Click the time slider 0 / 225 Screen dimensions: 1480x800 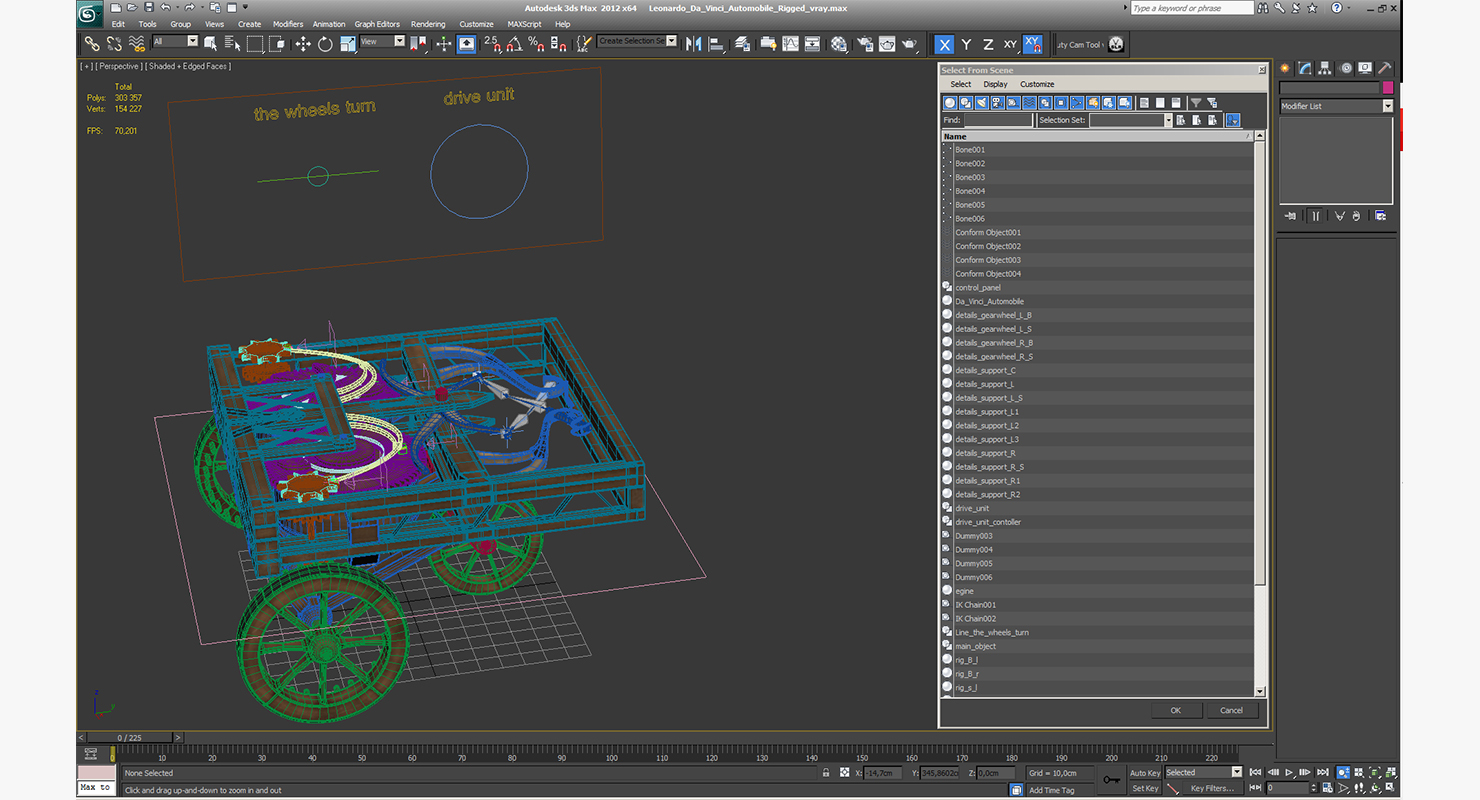click(x=130, y=738)
